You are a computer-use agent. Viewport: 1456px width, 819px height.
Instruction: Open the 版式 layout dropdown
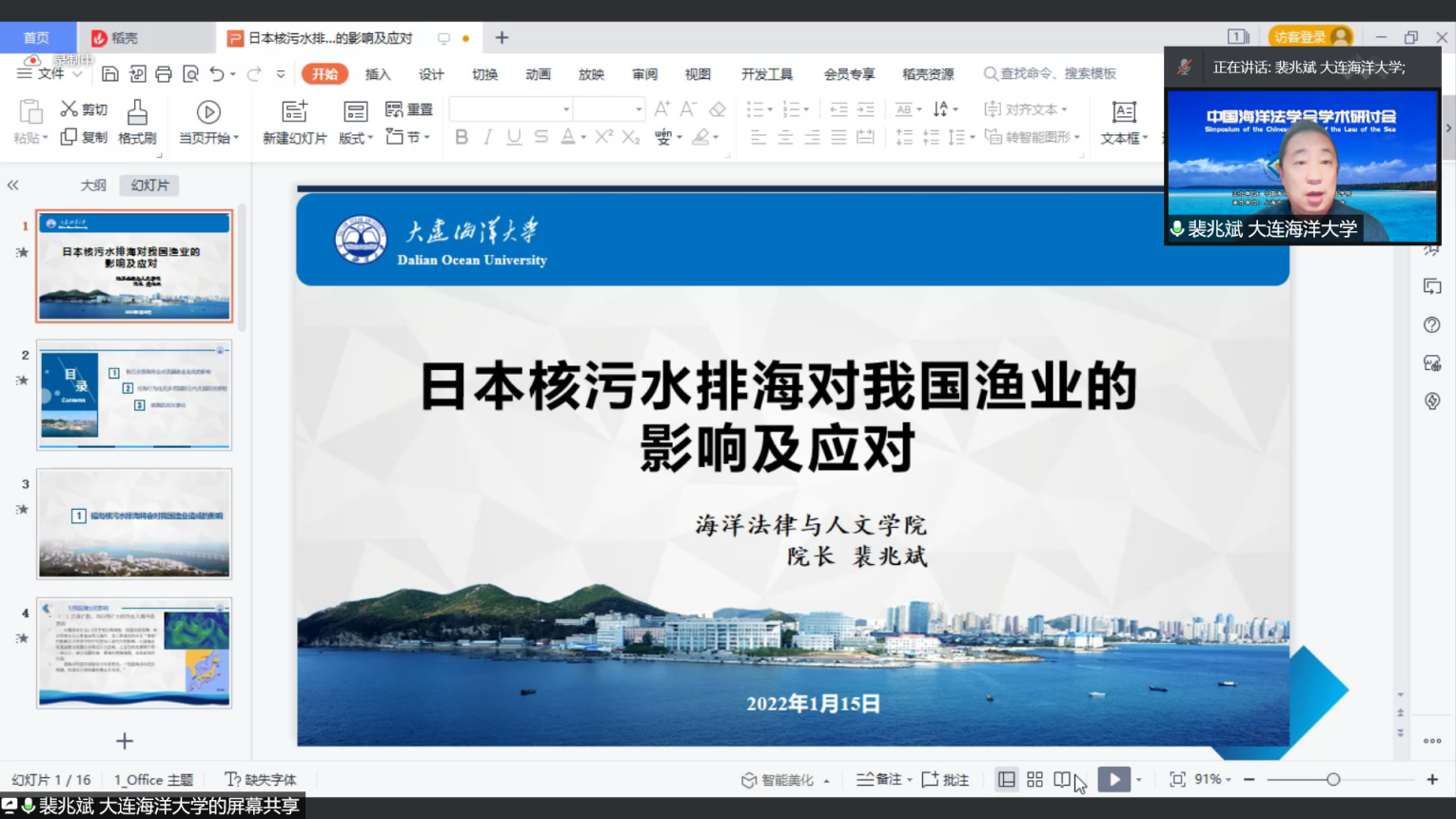(x=356, y=138)
